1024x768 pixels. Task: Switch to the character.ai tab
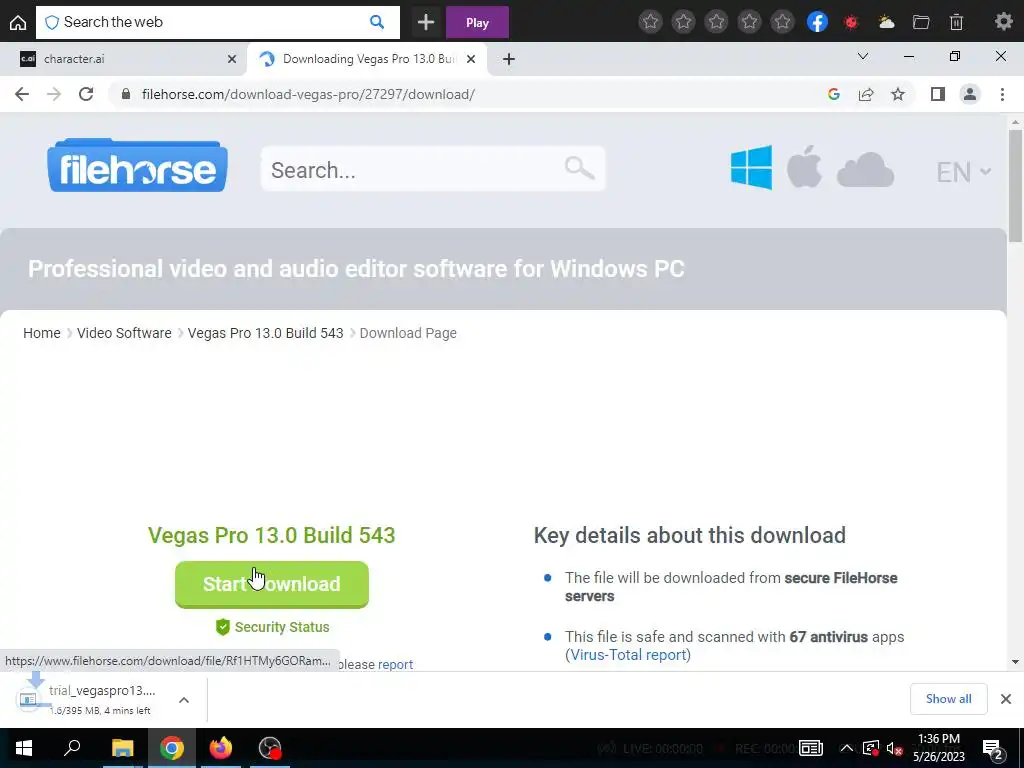123,59
